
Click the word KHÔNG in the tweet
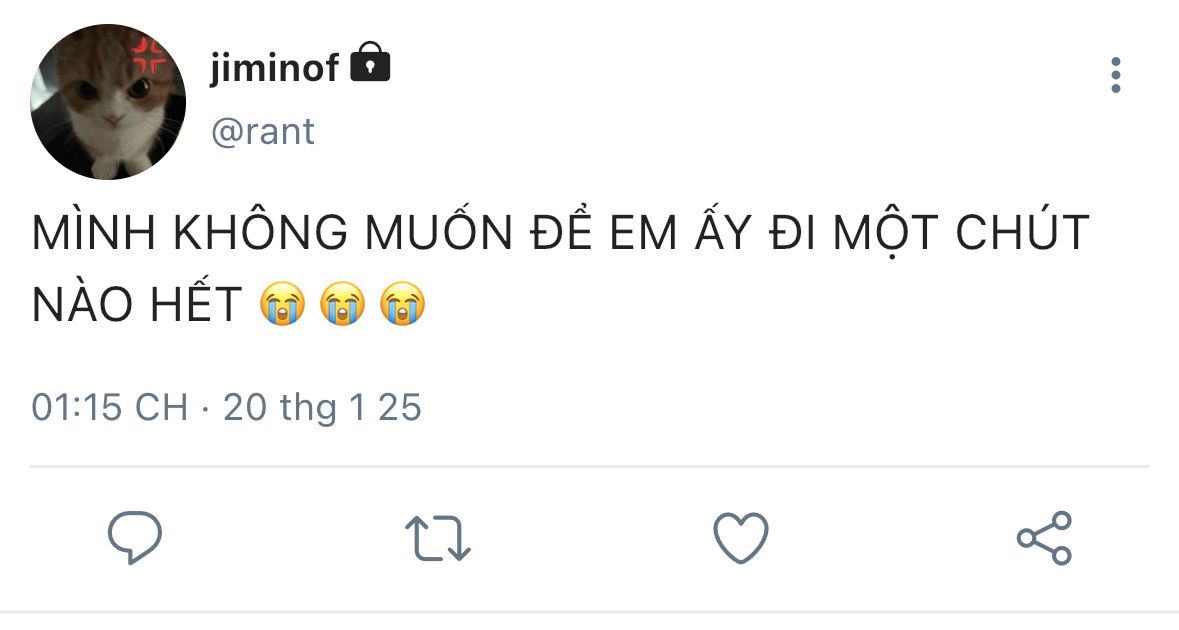coord(262,234)
